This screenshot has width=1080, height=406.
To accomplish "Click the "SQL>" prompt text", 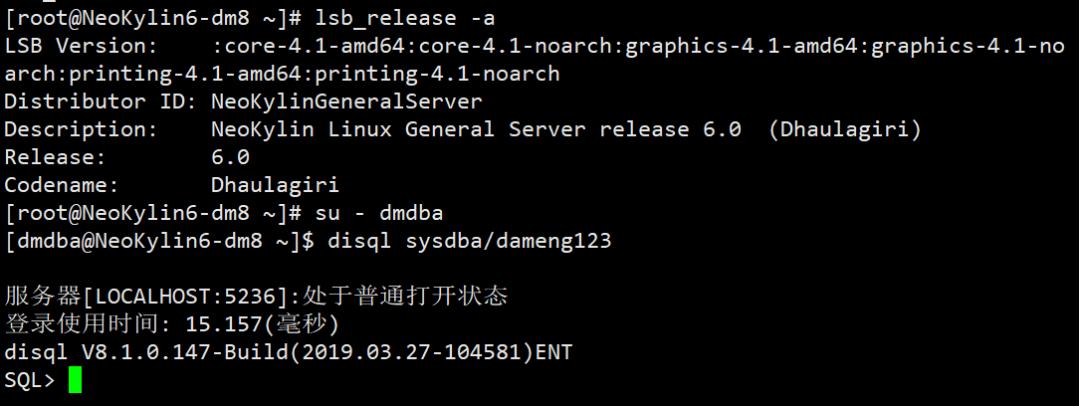I will pos(30,381).
